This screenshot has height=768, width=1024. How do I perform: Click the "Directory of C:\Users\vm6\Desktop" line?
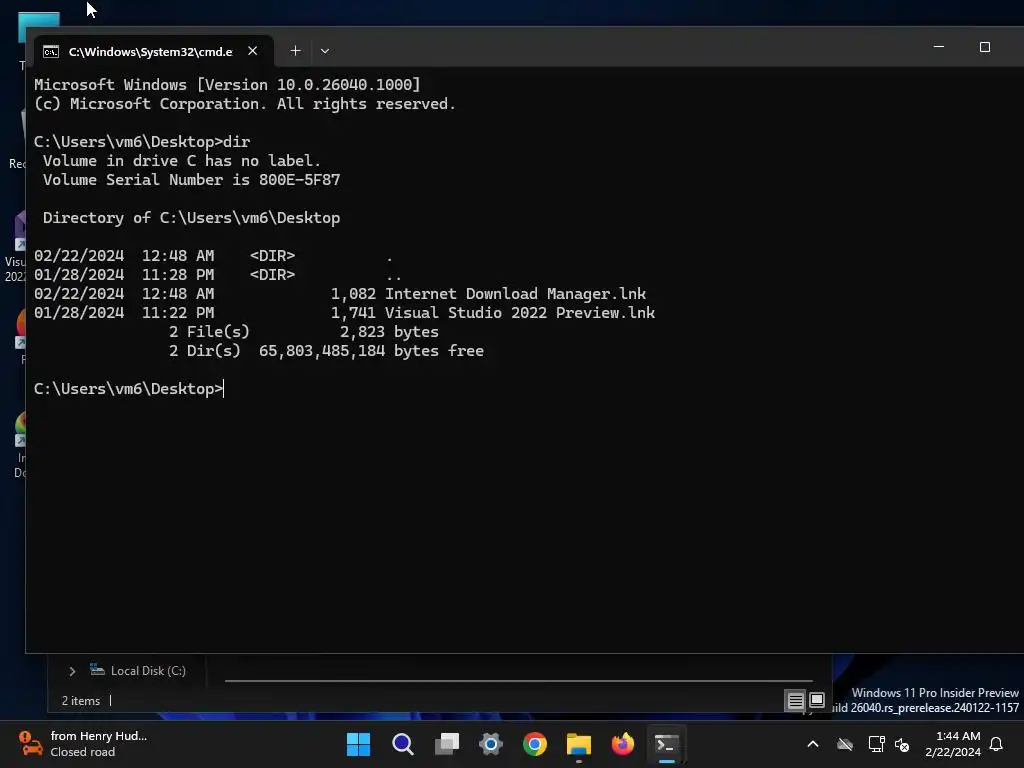pos(191,218)
